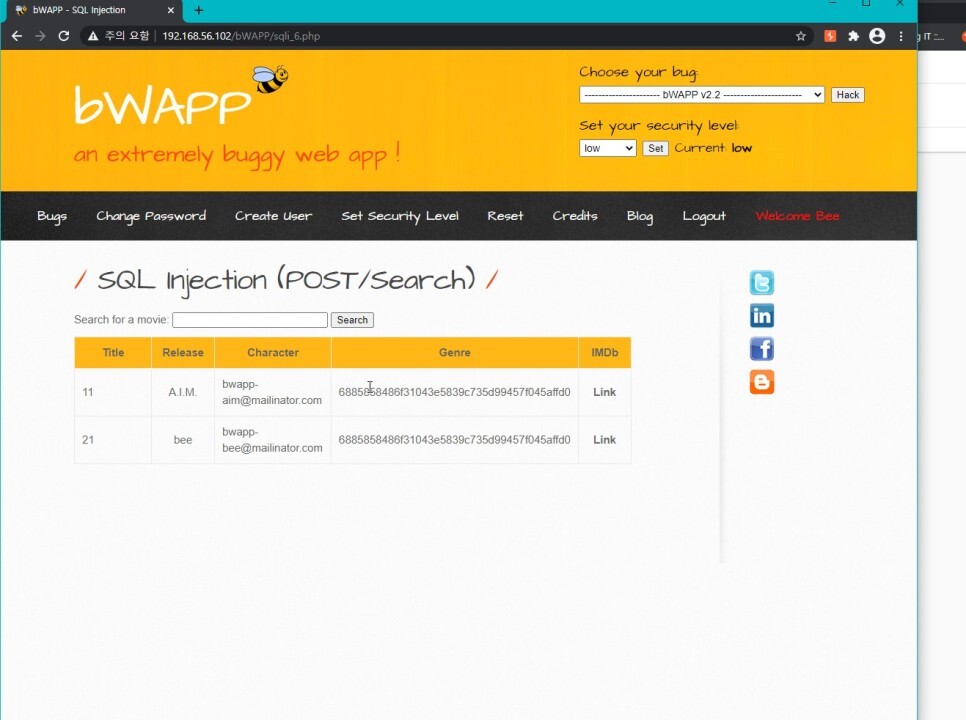Open IMDb Link in A.I.M. row
Screen dimensions: 966x720
click(604, 392)
